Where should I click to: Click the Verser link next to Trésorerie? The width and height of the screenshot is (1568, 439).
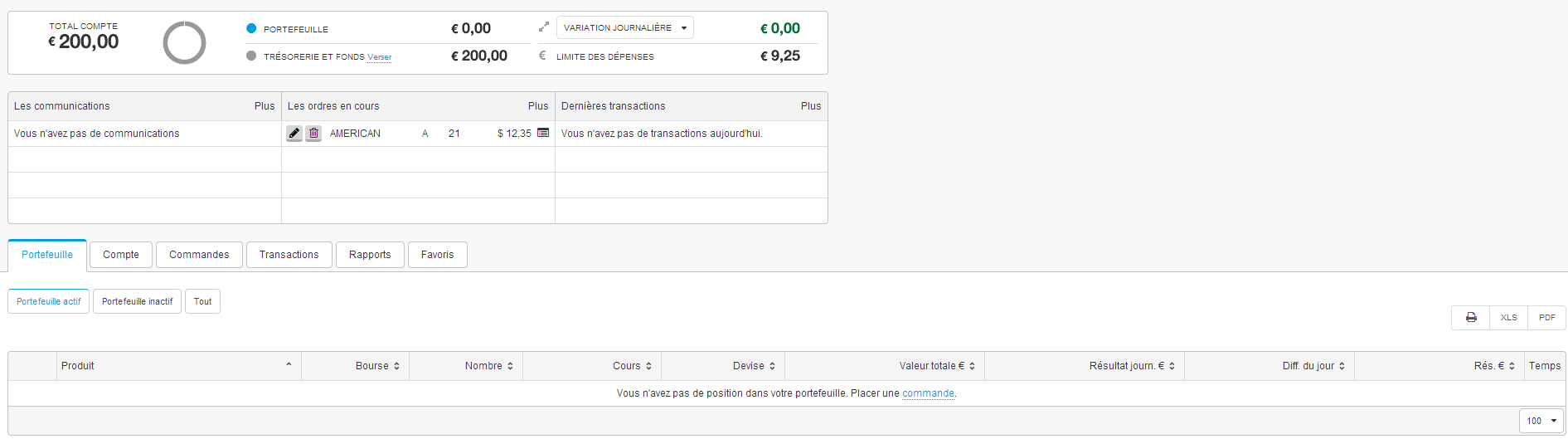pyautogui.click(x=380, y=57)
